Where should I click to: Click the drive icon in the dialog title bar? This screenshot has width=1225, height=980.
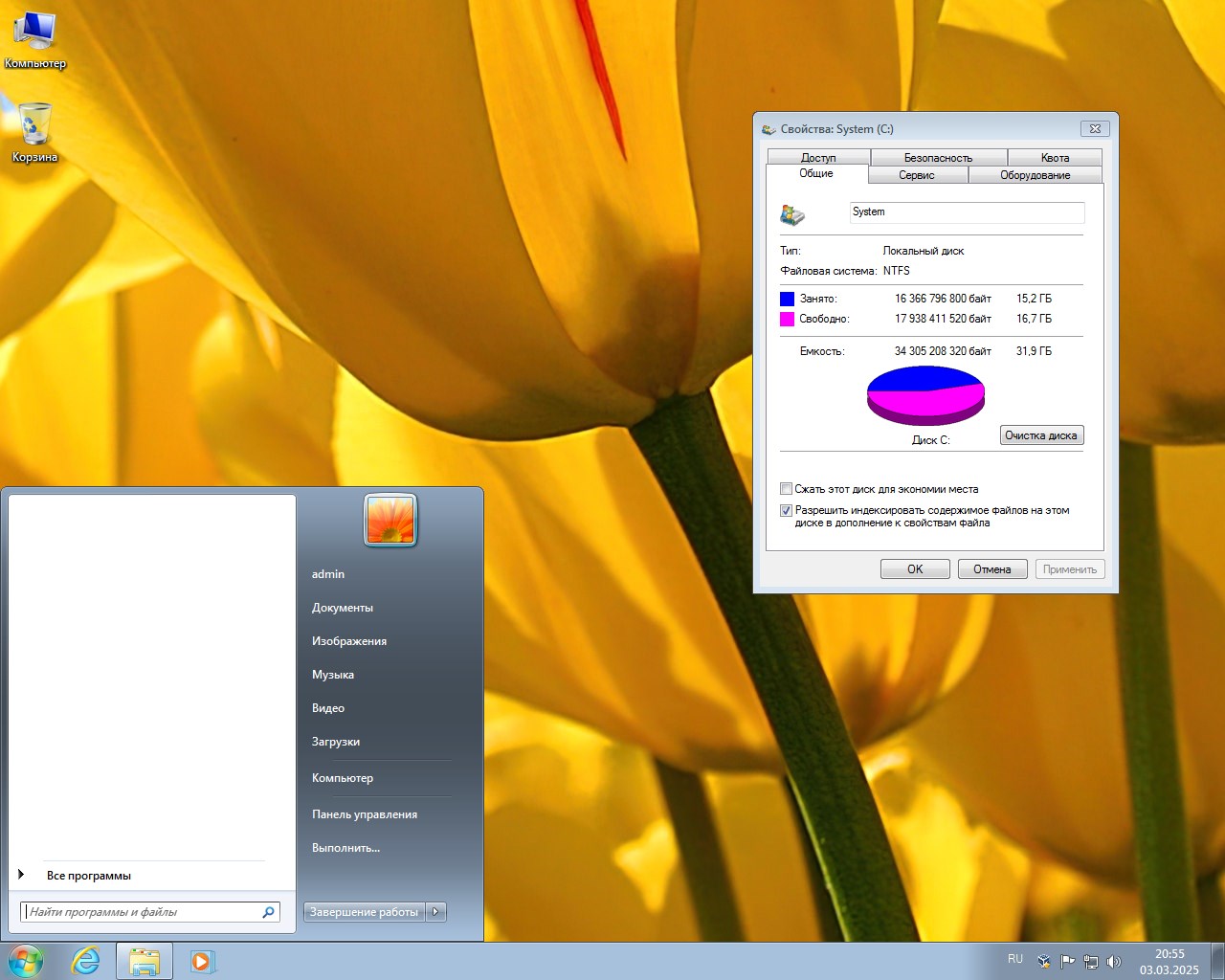coord(768,129)
